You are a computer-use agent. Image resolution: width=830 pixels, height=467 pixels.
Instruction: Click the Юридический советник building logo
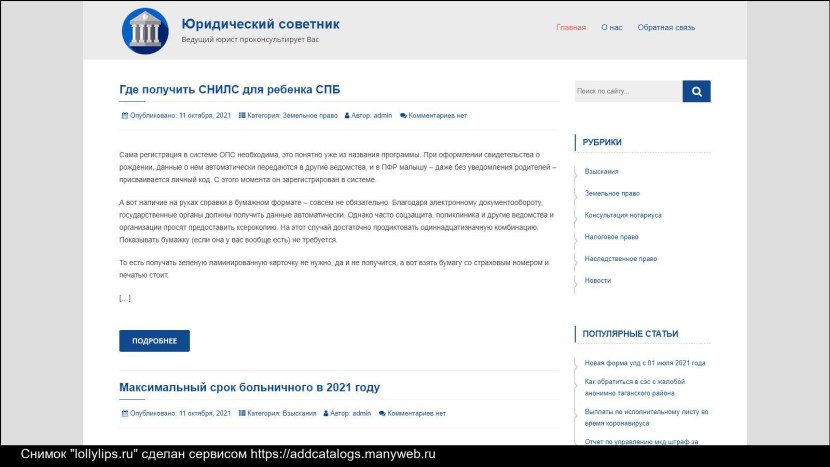[x=145, y=30]
